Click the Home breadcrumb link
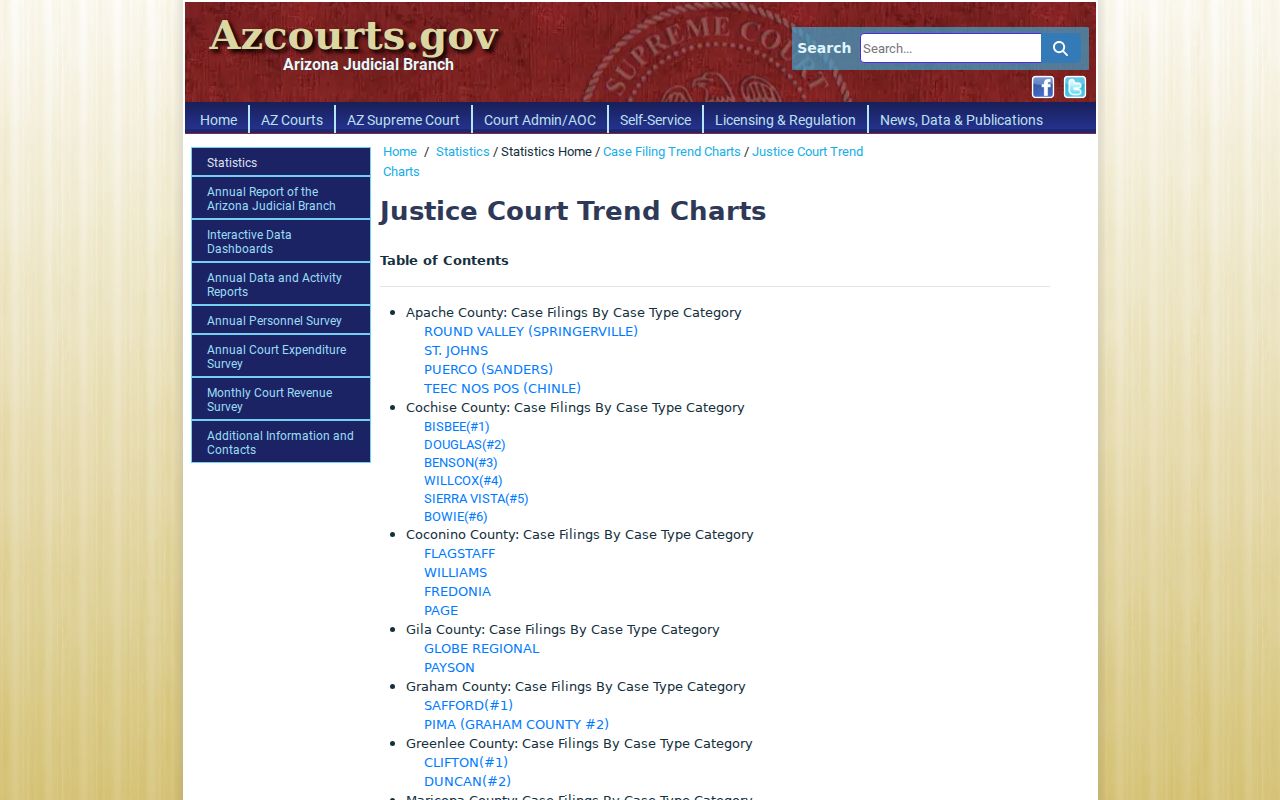Viewport: 1280px width, 800px height. pyautogui.click(x=400, y=152)
